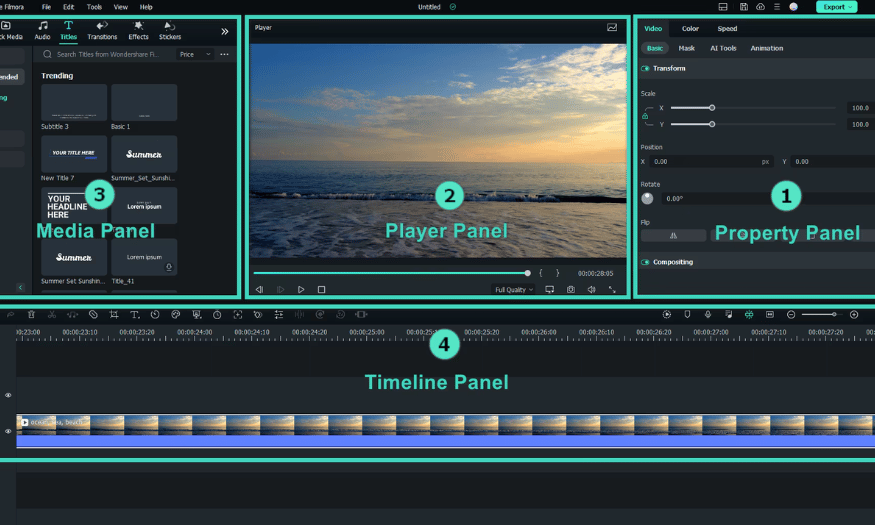Hide the ocean video track with eye icon

(8, 431)
